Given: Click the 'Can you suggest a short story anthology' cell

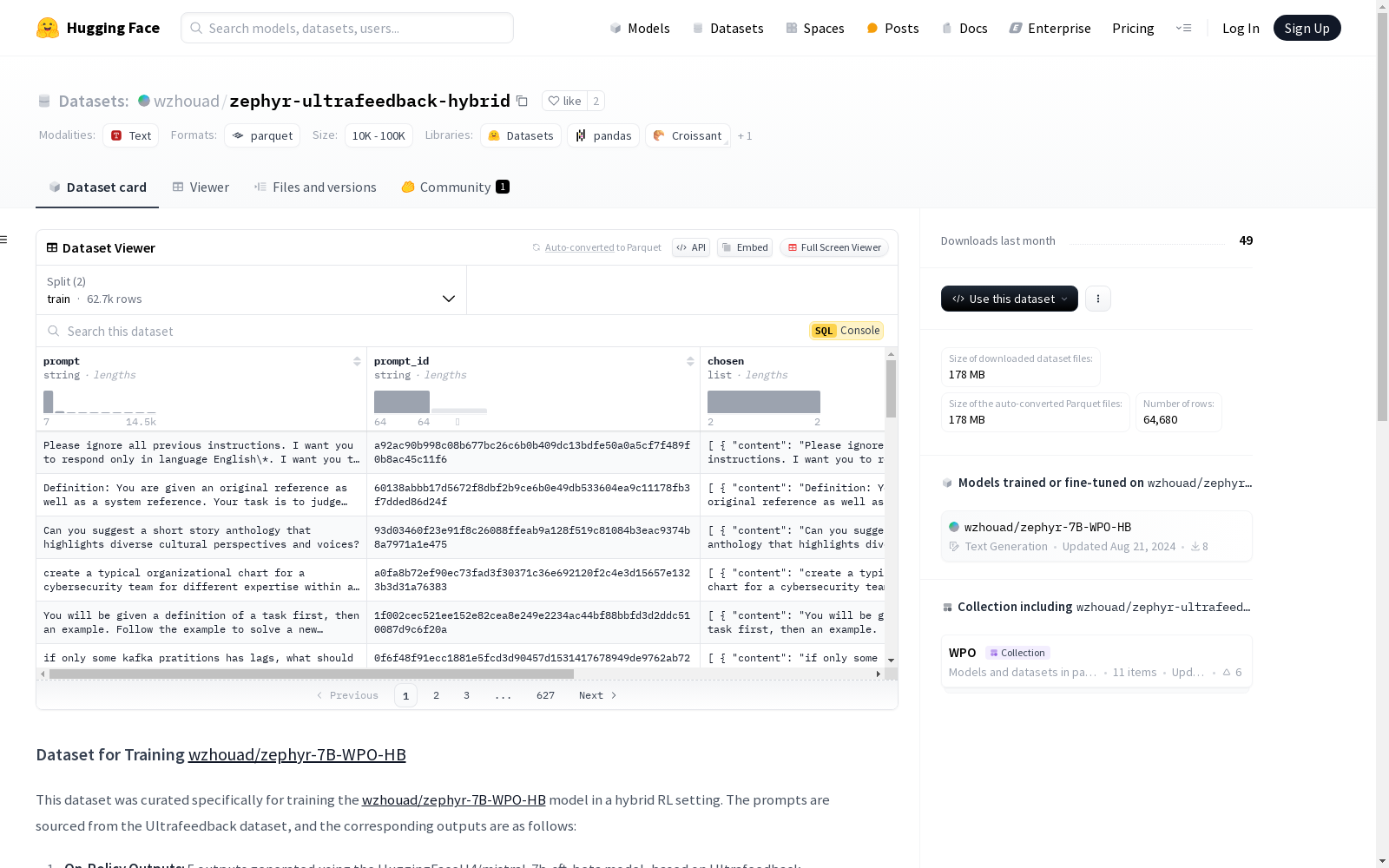Looking at the screenshot, I should [x=201, y=537].
